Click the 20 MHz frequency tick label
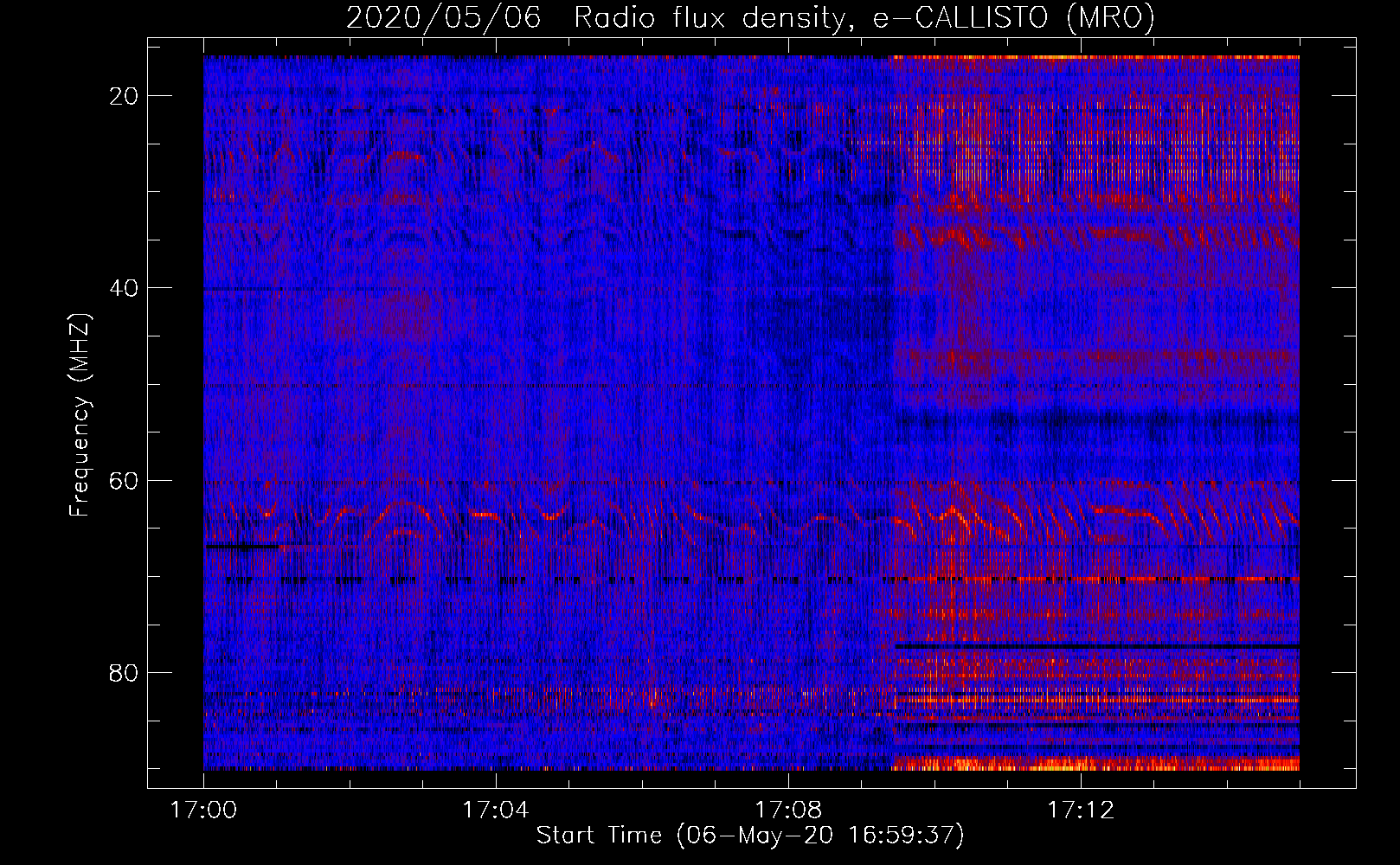1400x865 pixels. tap(125, 96)
